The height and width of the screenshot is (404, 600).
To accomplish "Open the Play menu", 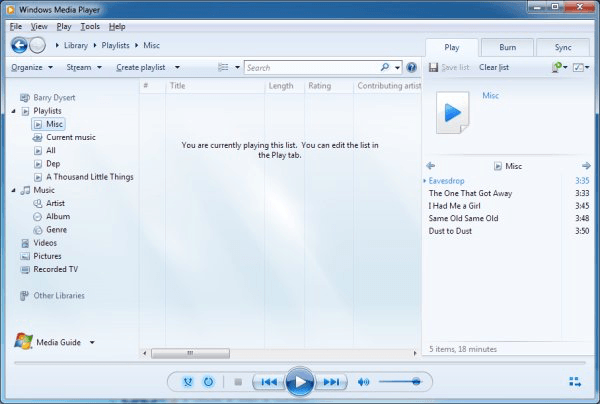I will 64,26.
